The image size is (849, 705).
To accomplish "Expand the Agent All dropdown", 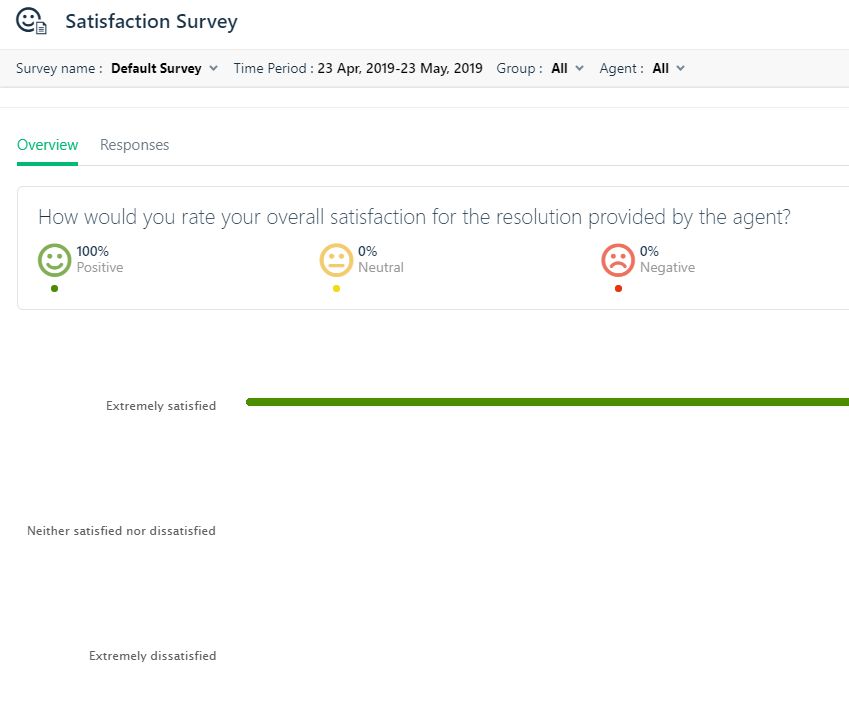I will click(669, 68).
